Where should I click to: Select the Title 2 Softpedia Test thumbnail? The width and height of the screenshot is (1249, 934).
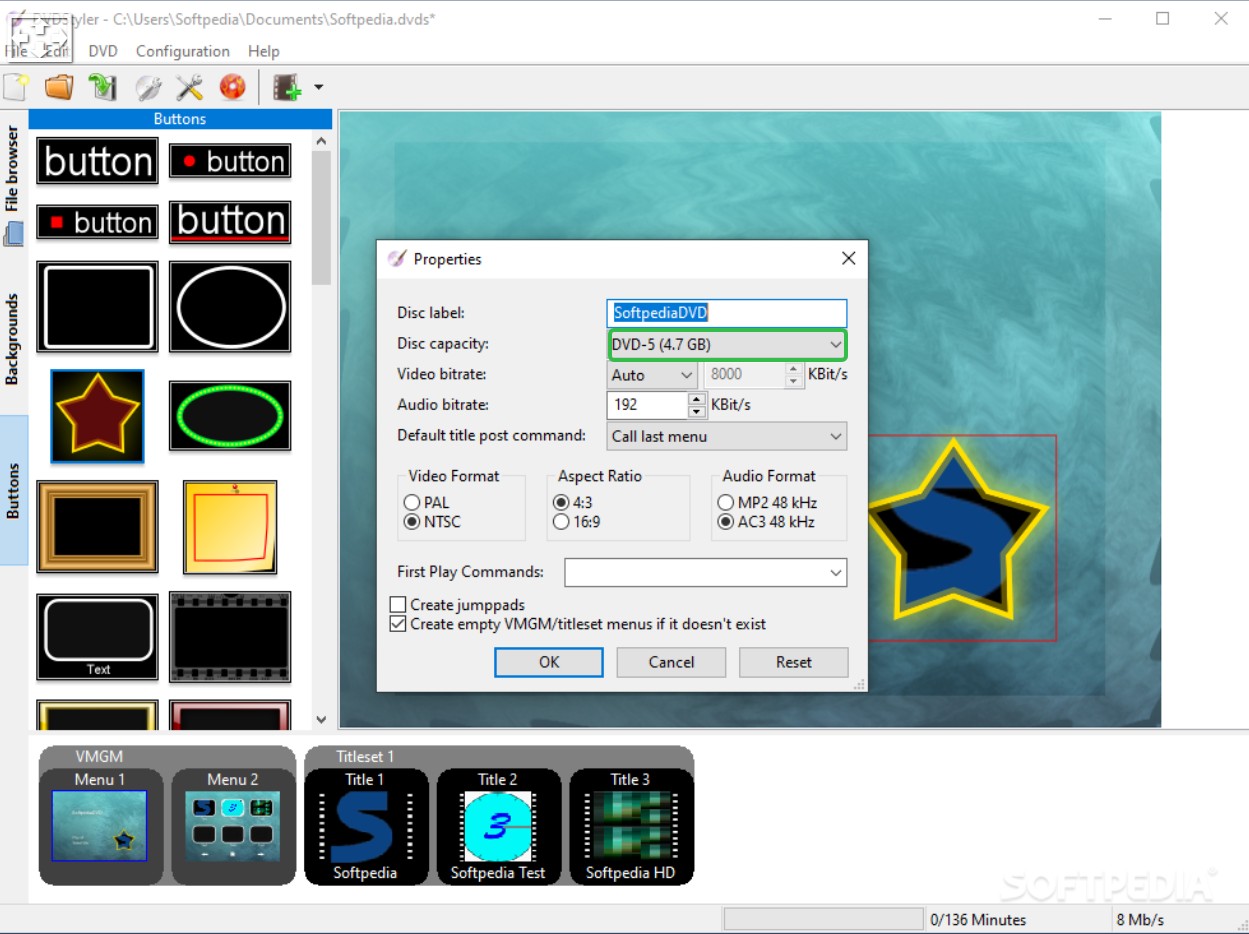tap(498, 827)
